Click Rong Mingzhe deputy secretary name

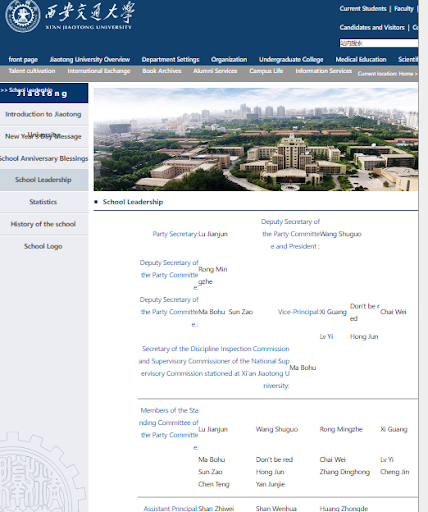coord(213,275)
